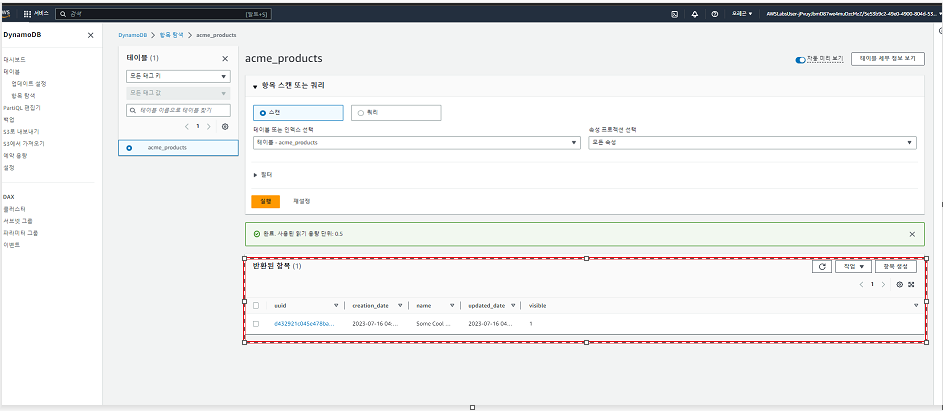943x411 pixels.
Task: Sort by uuid column arrow
Action: click(336, 305)
